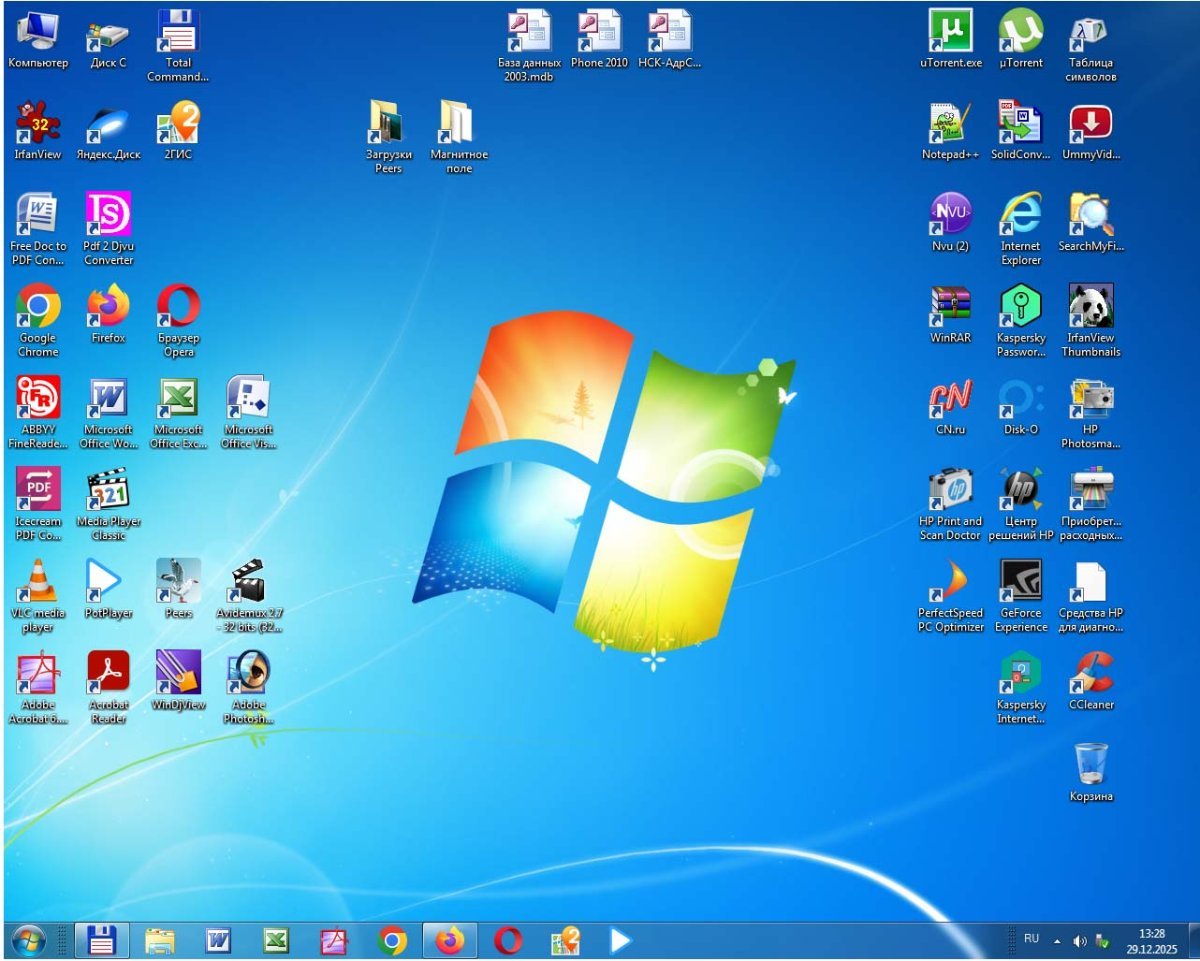
Task: Select the Phone 2010 database file
Action: (x=599, y=33)
